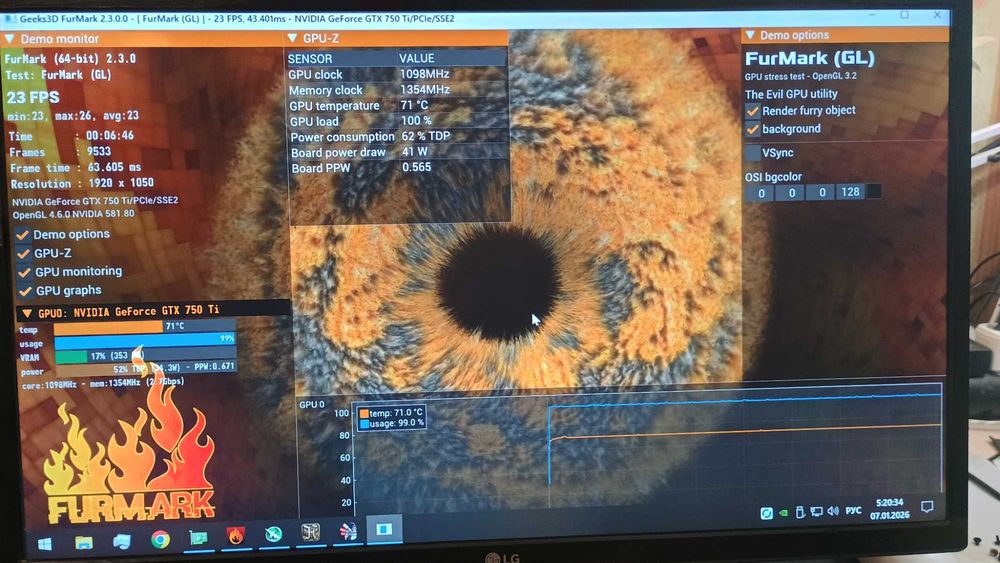The width and height of the screenshot is (1000, 563).
Task: Open the Windows Start menu
Action: [45, 544]
